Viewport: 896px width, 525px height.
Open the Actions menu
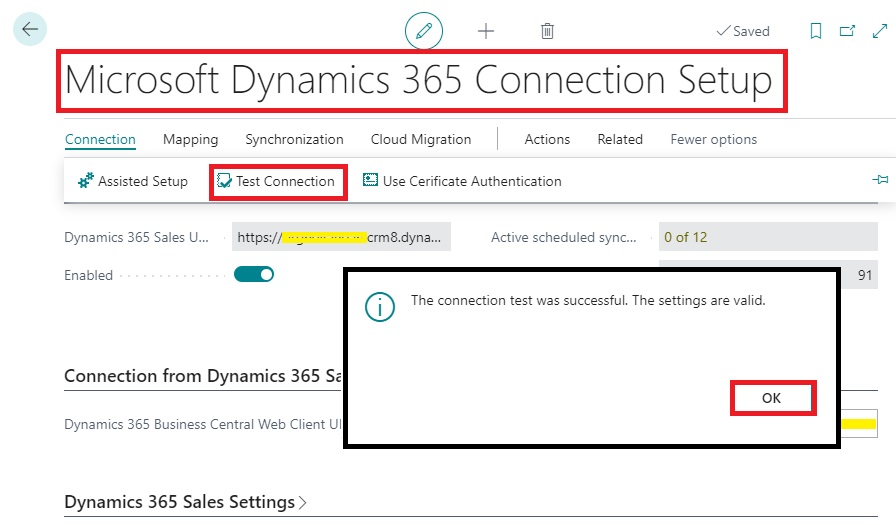point(547,139)
